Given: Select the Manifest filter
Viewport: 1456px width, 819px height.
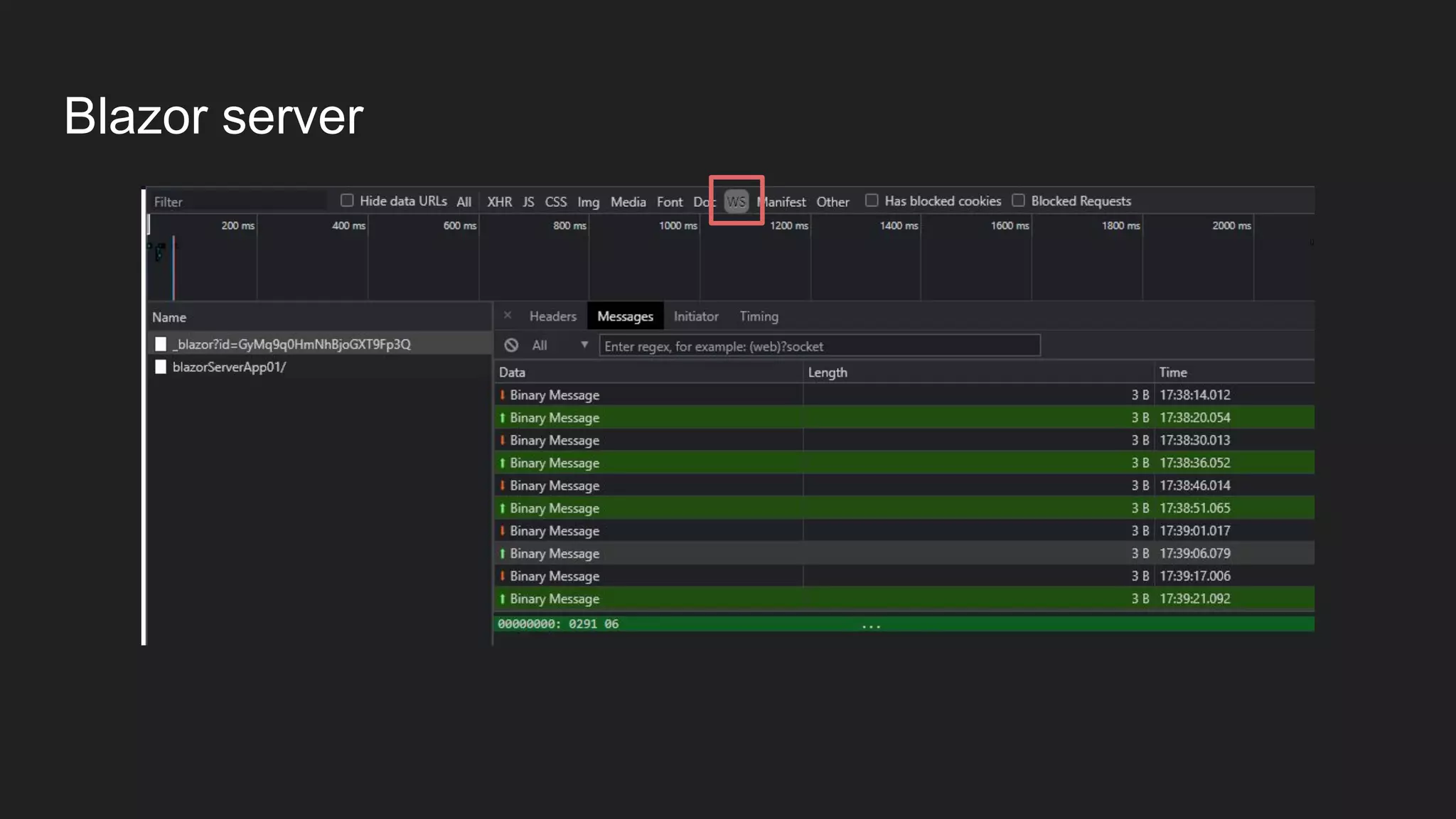Looking at the screenshot, I should coord(782,202).
